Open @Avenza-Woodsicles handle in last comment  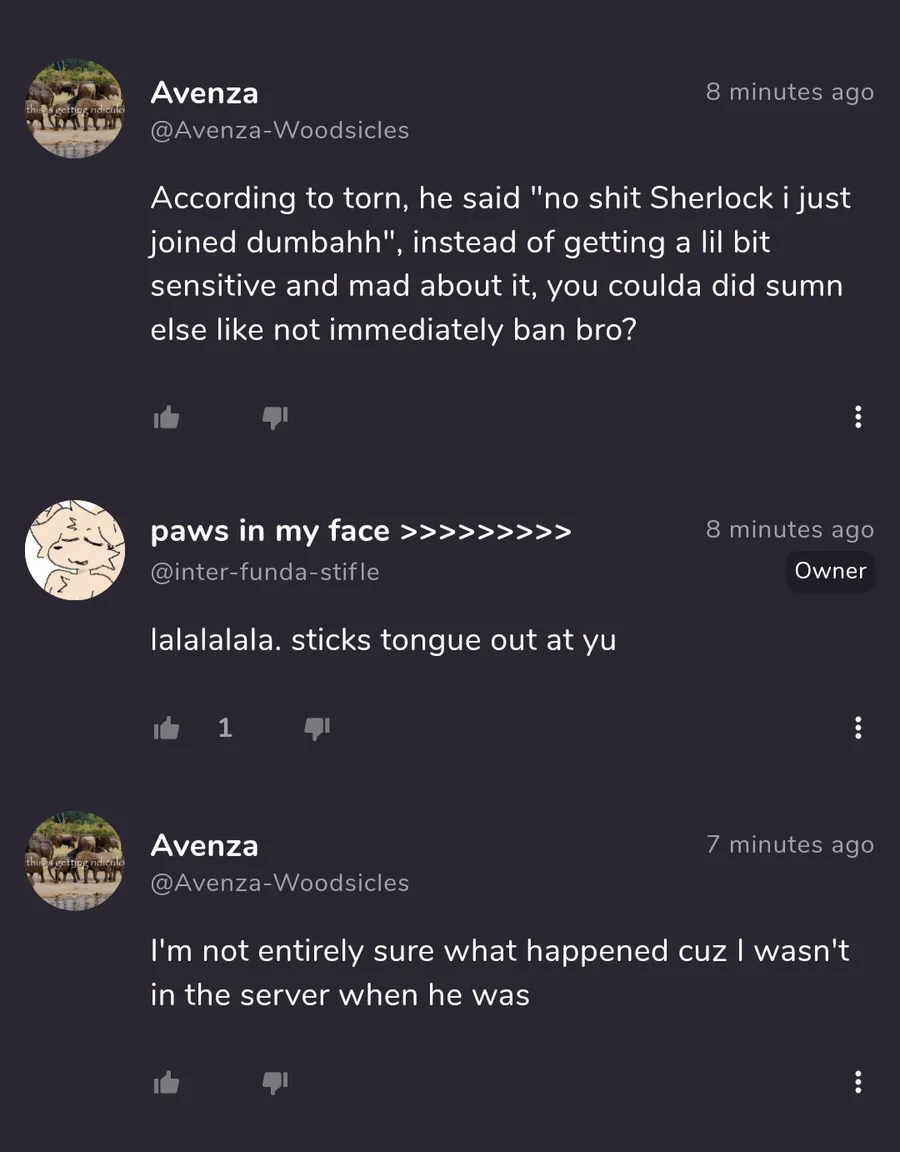pyautogui.click(x=279, y=883)
